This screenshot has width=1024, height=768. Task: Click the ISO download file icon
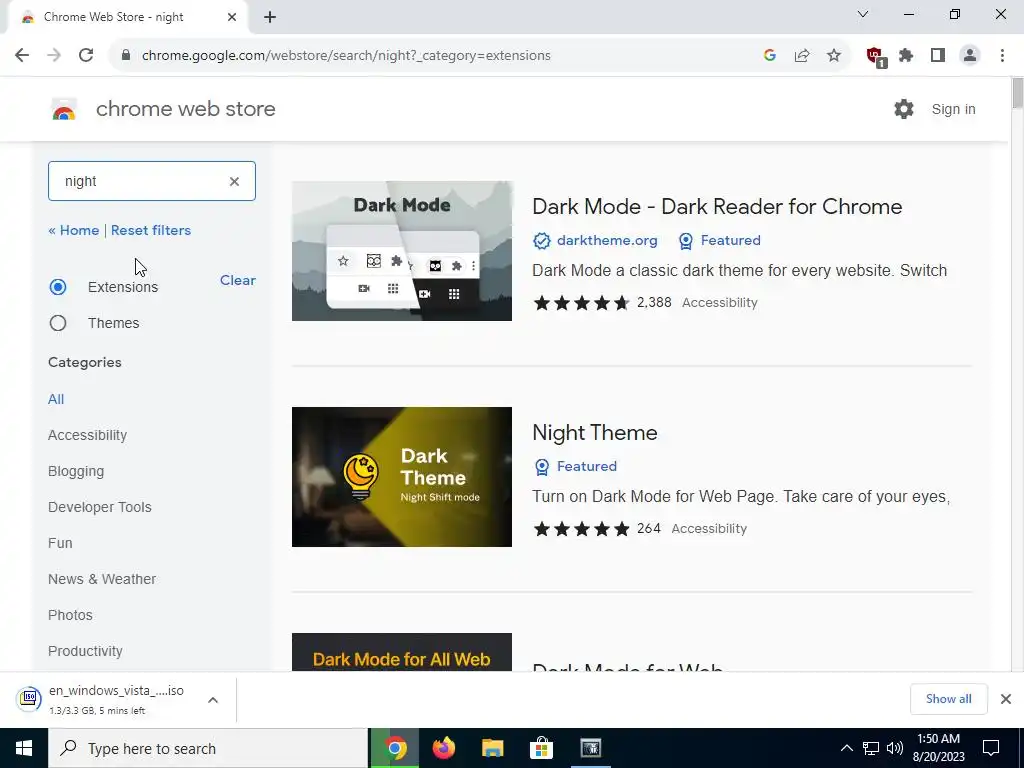[x=29, y=699]
